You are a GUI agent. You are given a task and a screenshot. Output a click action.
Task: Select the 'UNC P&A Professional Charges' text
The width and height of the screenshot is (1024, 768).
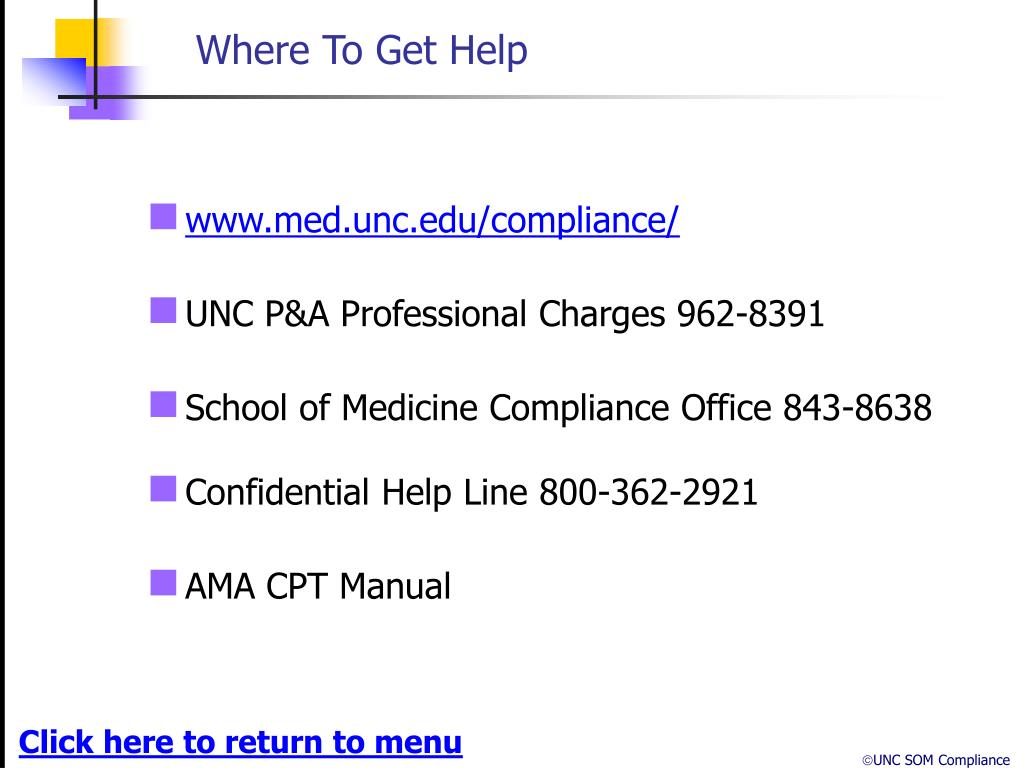[x=425, y=314]
